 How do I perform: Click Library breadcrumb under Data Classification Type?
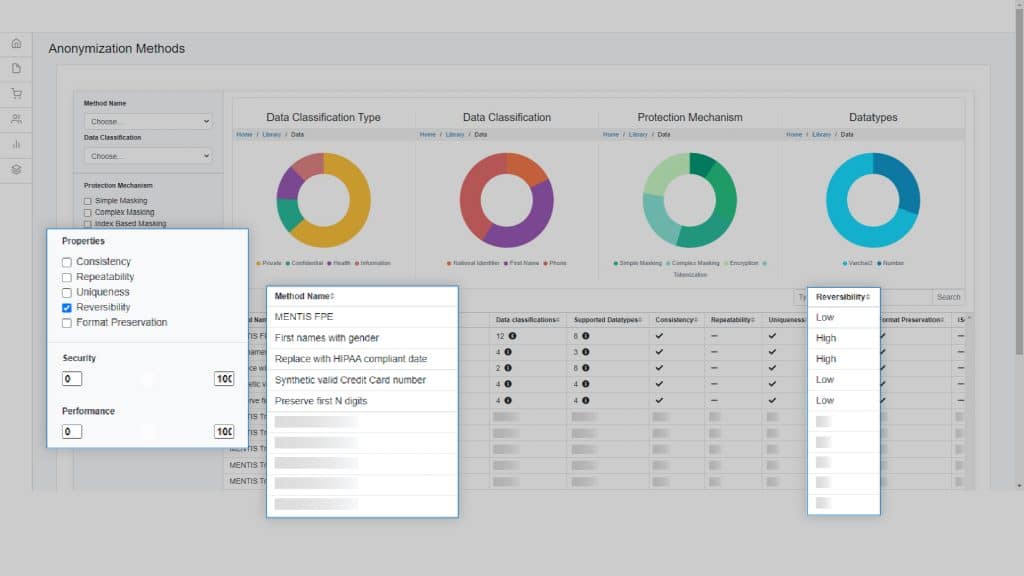pyautogui.click(x=271, y=134)
